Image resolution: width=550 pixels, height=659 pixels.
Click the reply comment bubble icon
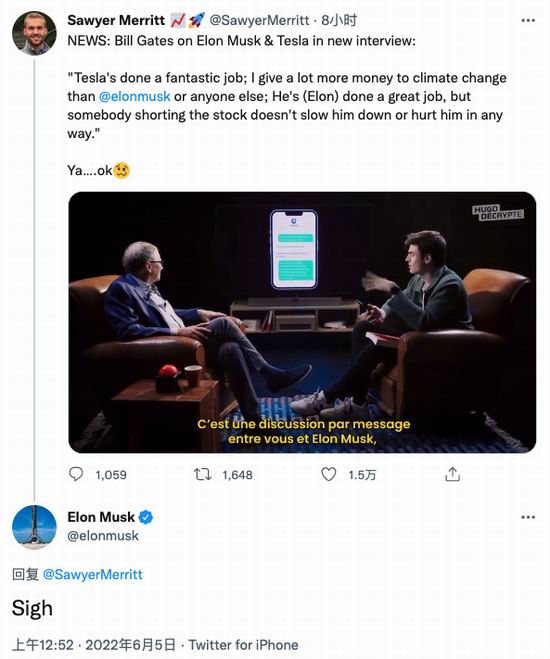76,474
